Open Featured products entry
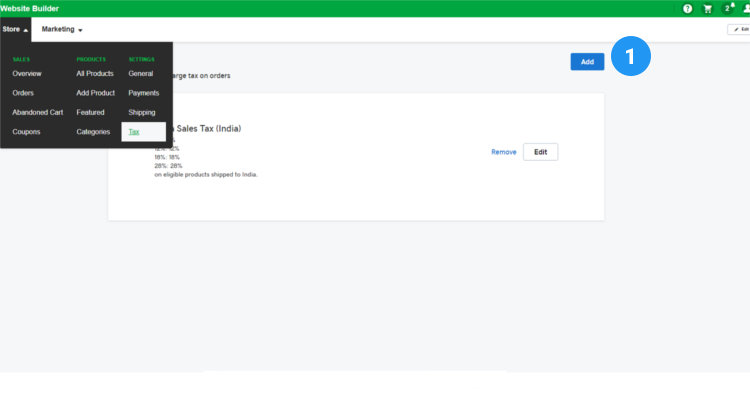 point(90,112)
